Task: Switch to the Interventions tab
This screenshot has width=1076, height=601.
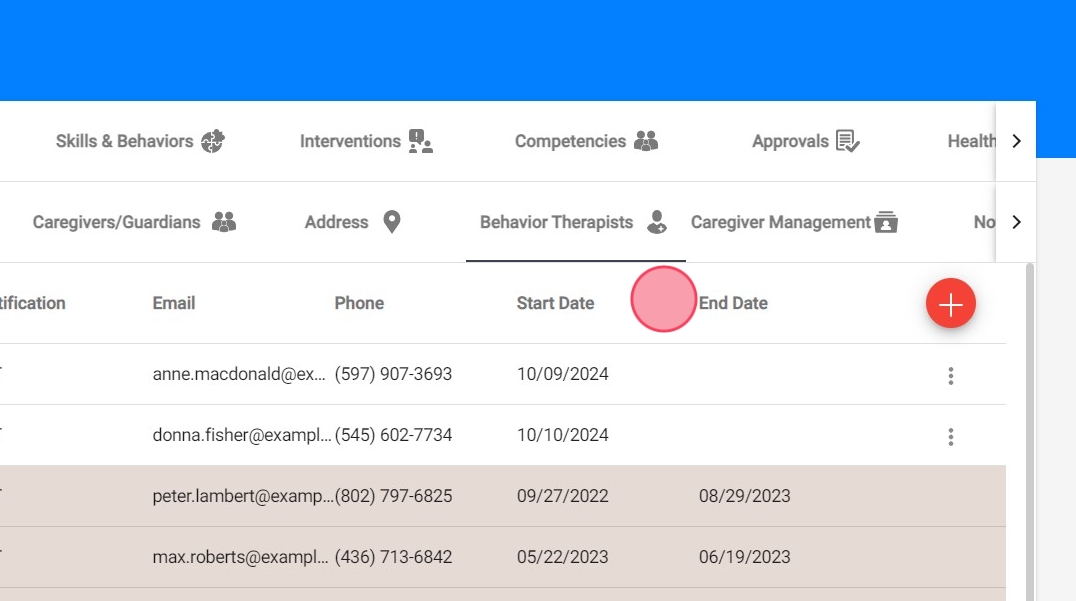Action: click(x=350, y=141)
